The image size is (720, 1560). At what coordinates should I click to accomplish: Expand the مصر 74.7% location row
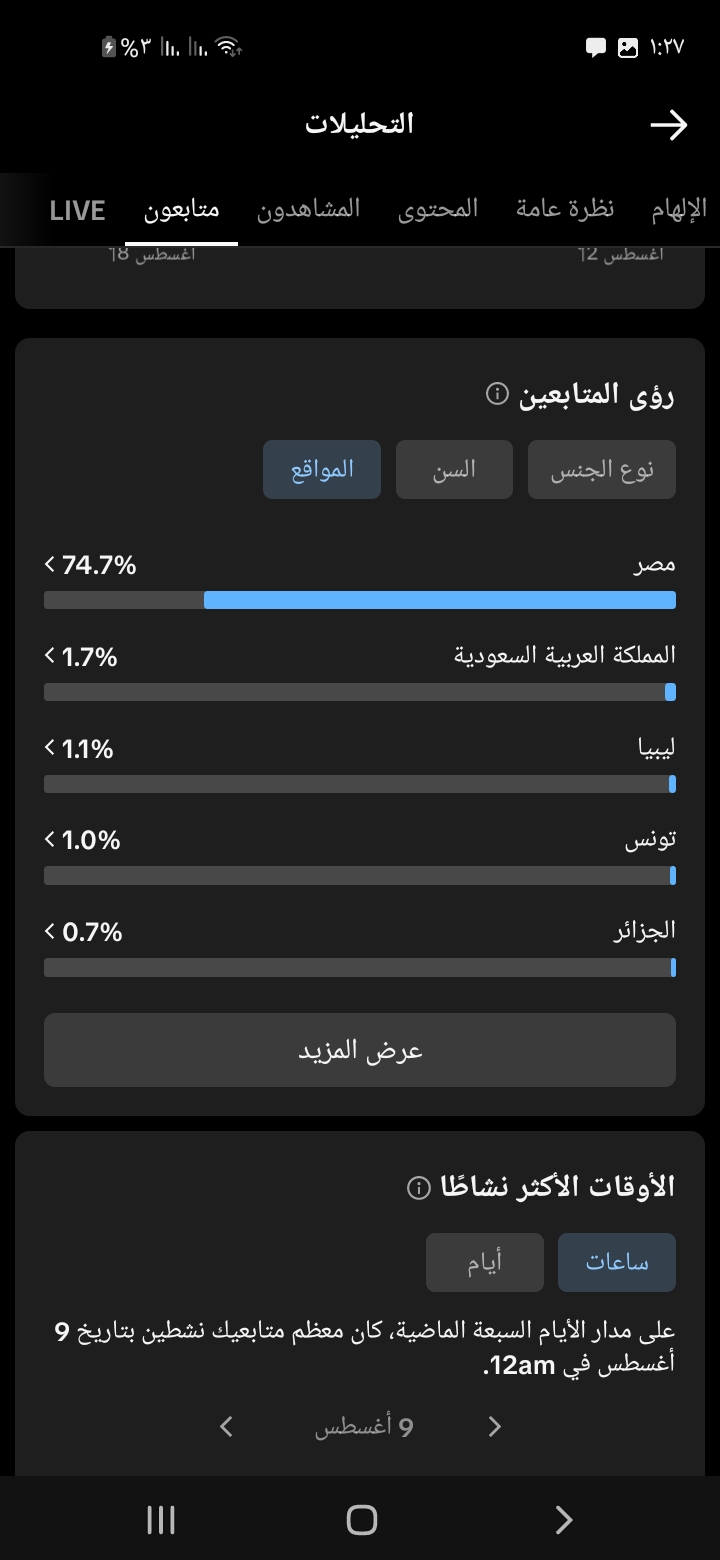click(360, 580)
